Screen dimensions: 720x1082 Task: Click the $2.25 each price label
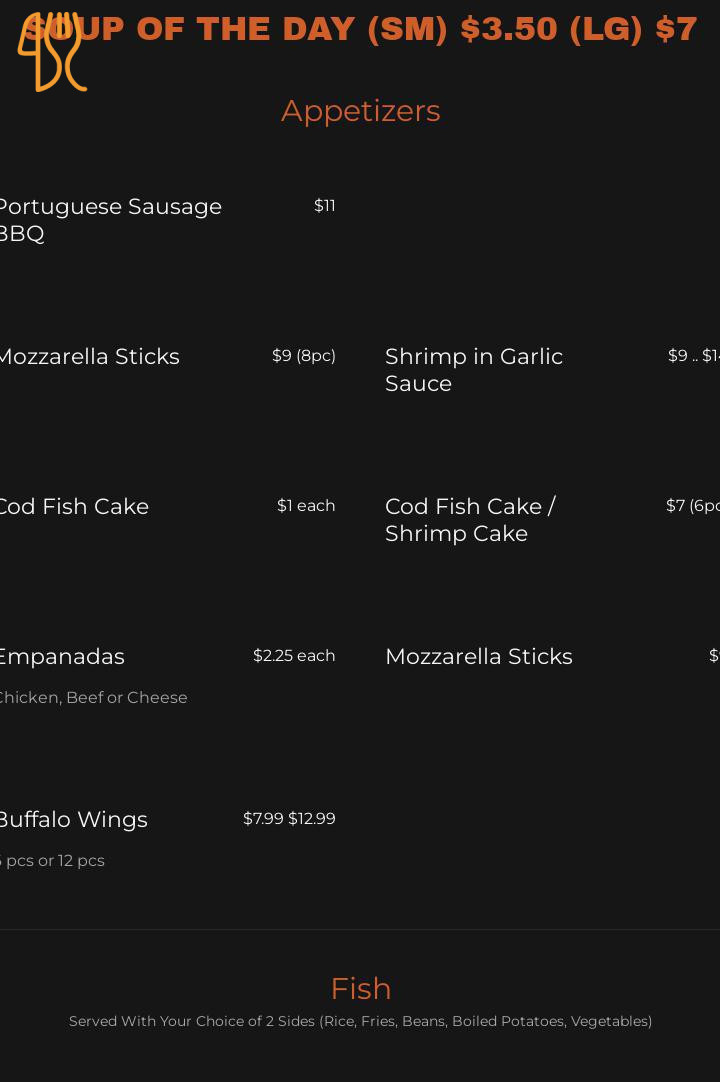click(x=294, y=656)
